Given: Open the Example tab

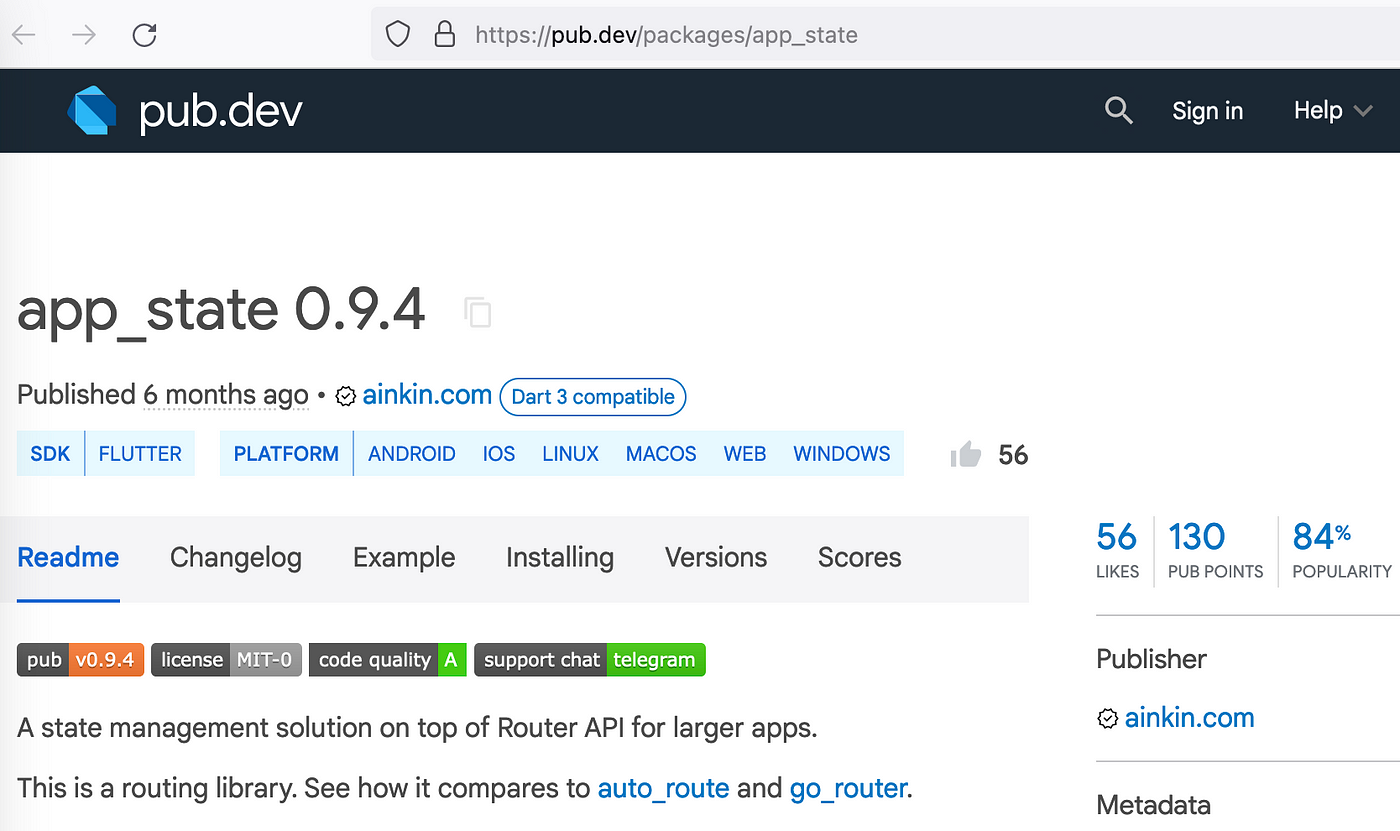Looking at the screenshot, I should click(x=404, y=558).
